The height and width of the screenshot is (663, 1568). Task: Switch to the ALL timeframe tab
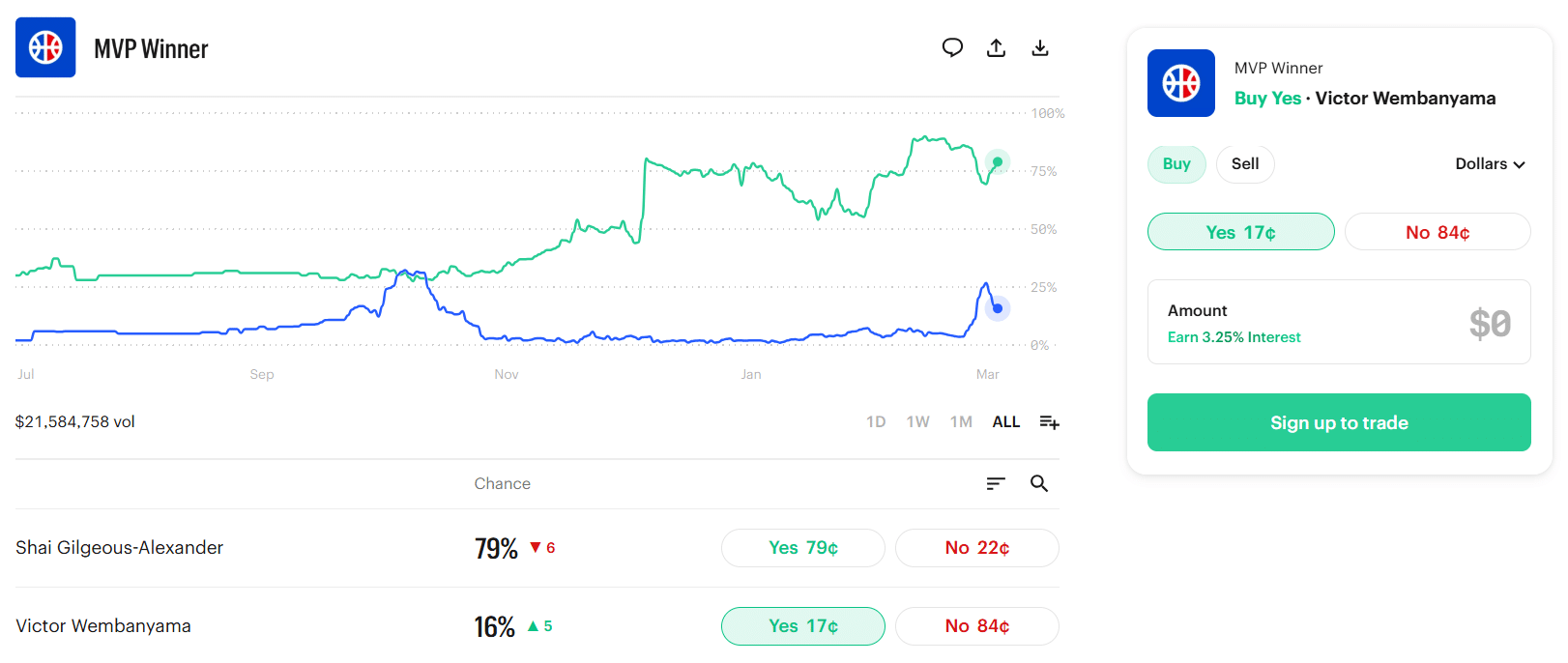tap(1005, 421)
